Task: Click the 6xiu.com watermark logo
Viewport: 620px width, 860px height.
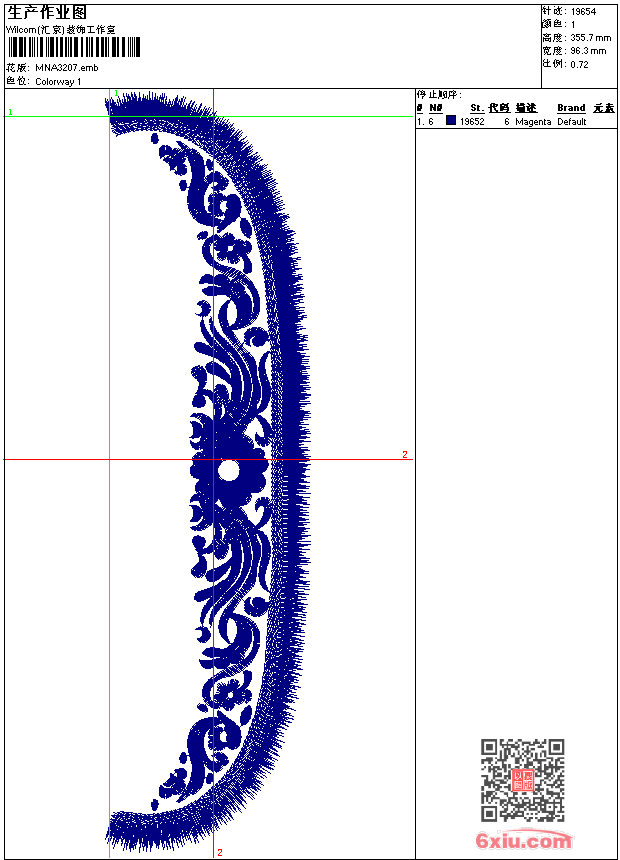Action: [523, 840]
